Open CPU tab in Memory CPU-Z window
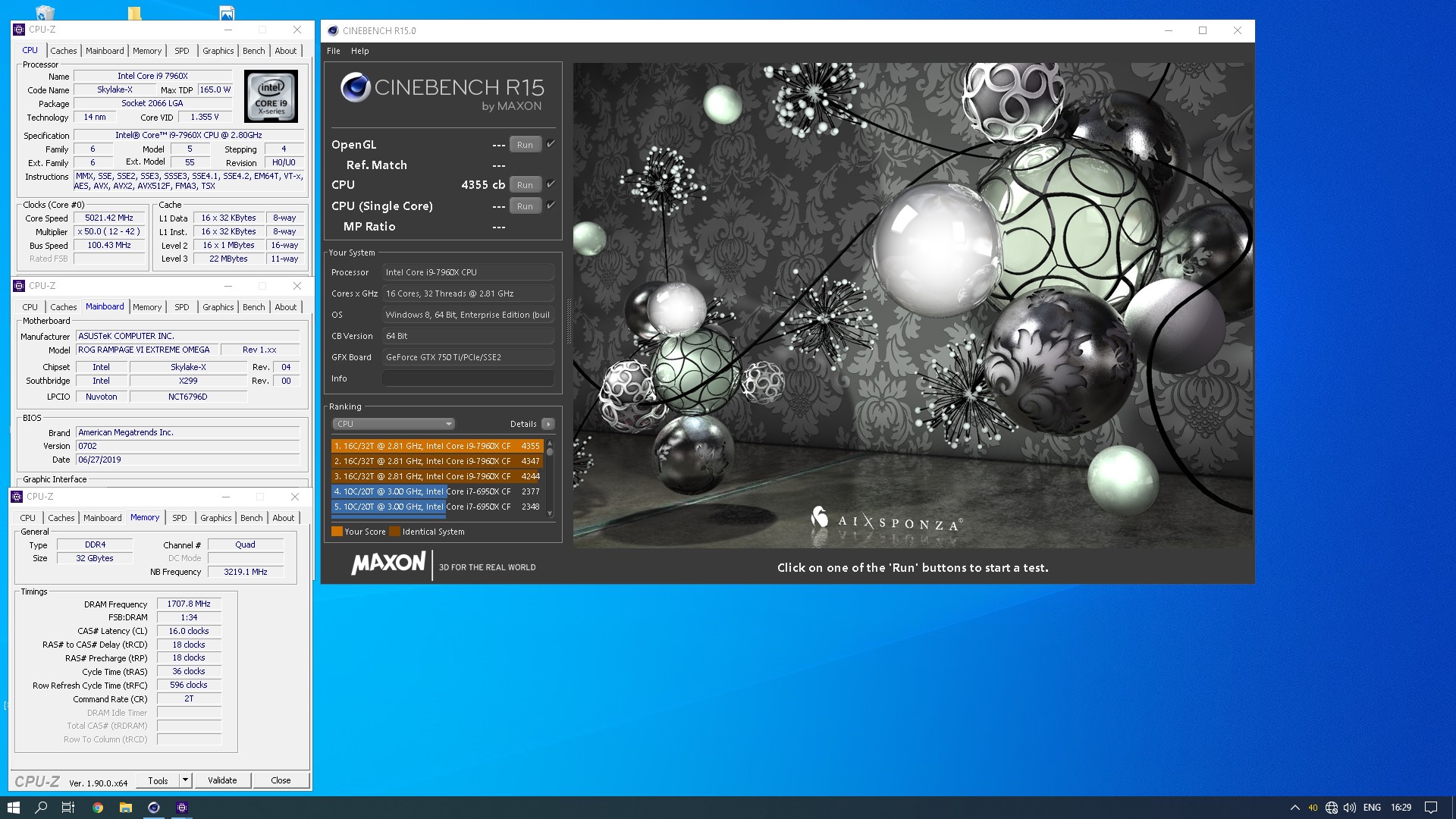The width and height of the screenshot is (1456, 819). tap(28, 518)
